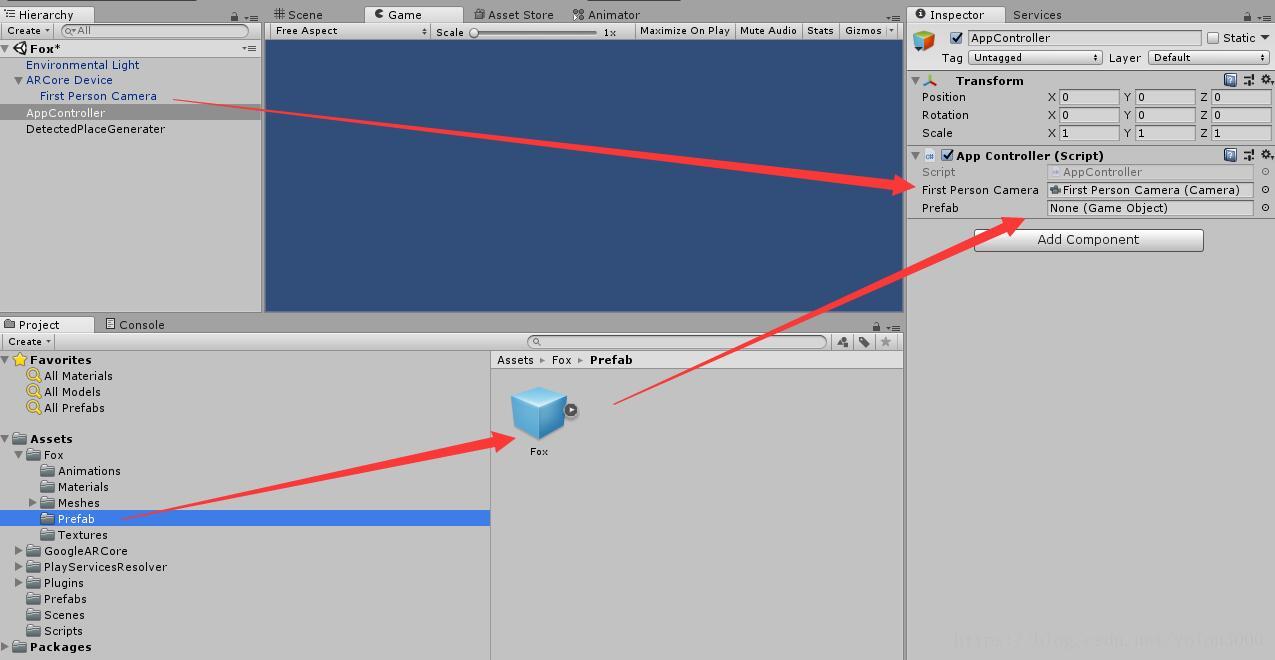1275x660 pixels.
Task: Open Transform component help reference icon
Action: click(1230, 80)
